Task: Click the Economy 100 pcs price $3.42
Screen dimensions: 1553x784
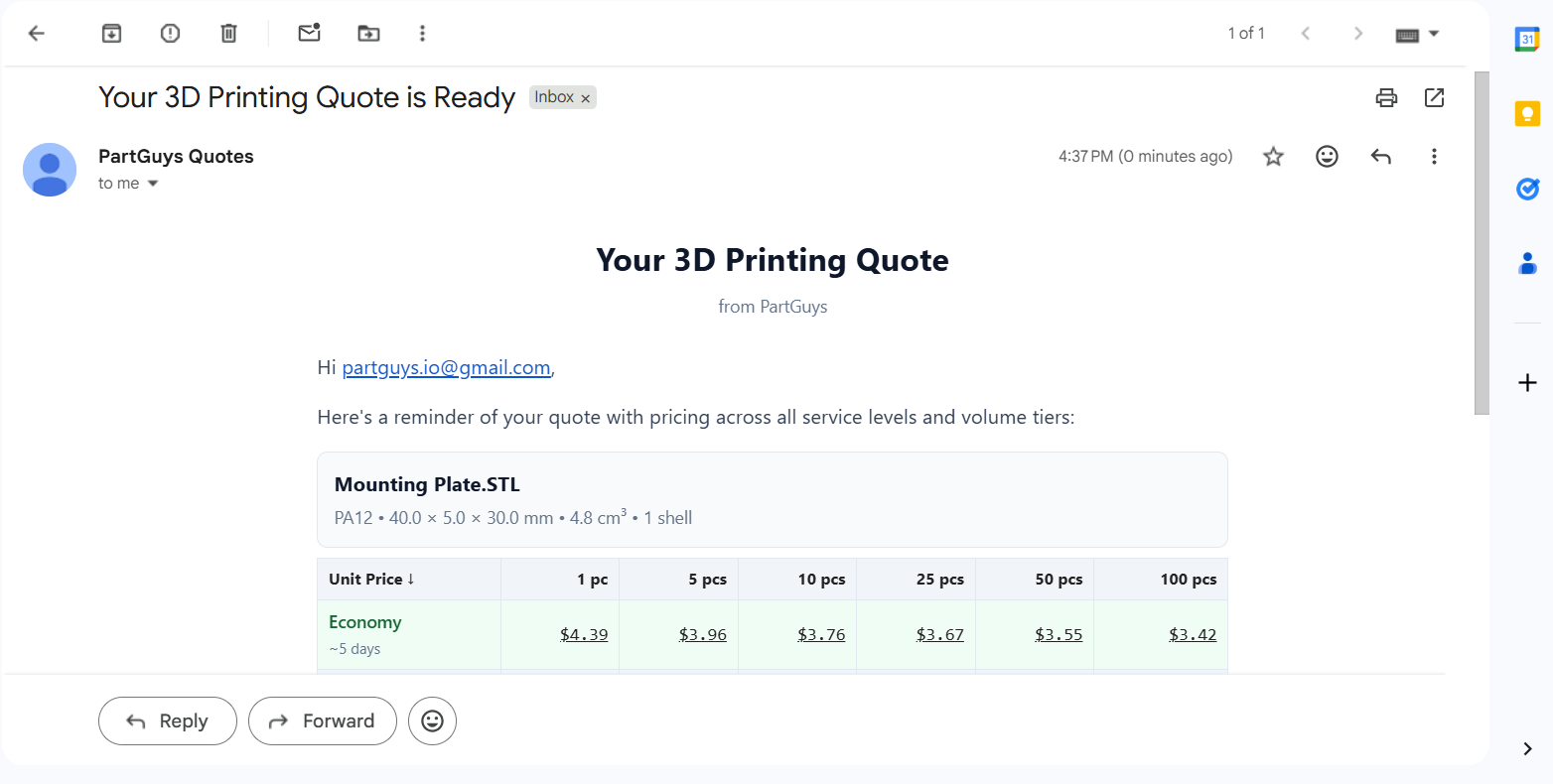Action: click(x=1193, y=635)
